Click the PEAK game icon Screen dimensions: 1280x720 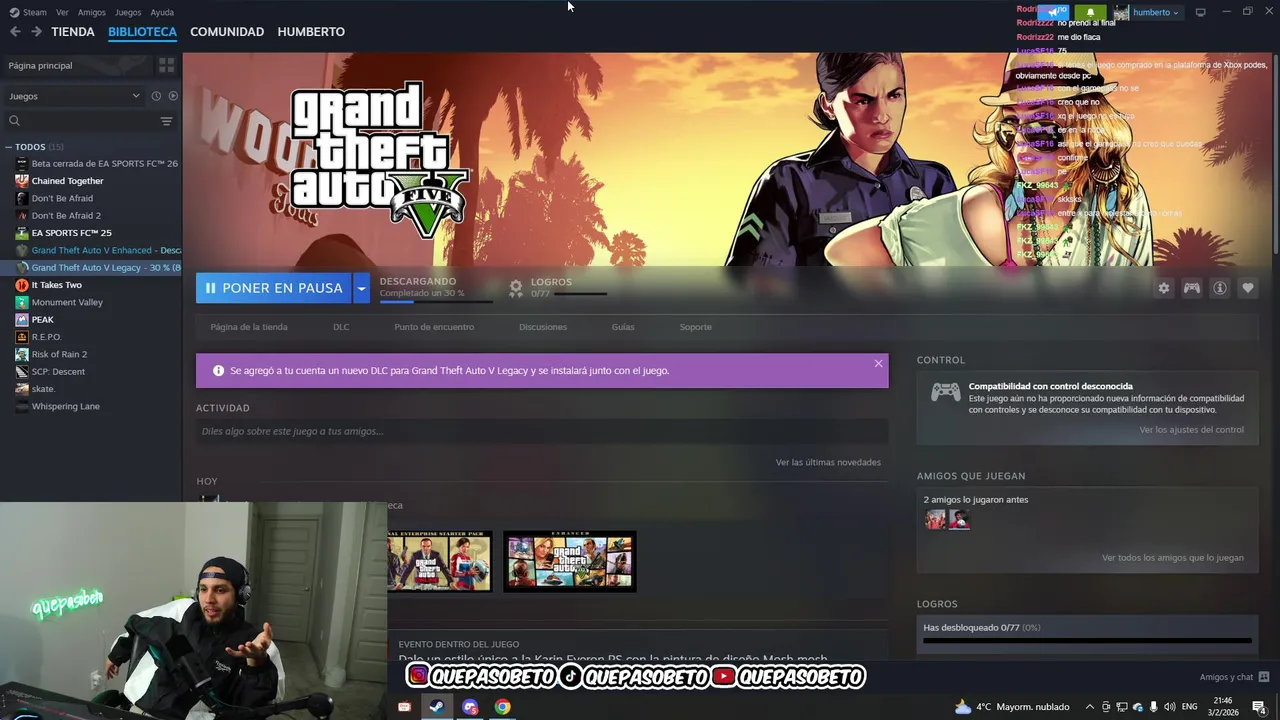22,320
